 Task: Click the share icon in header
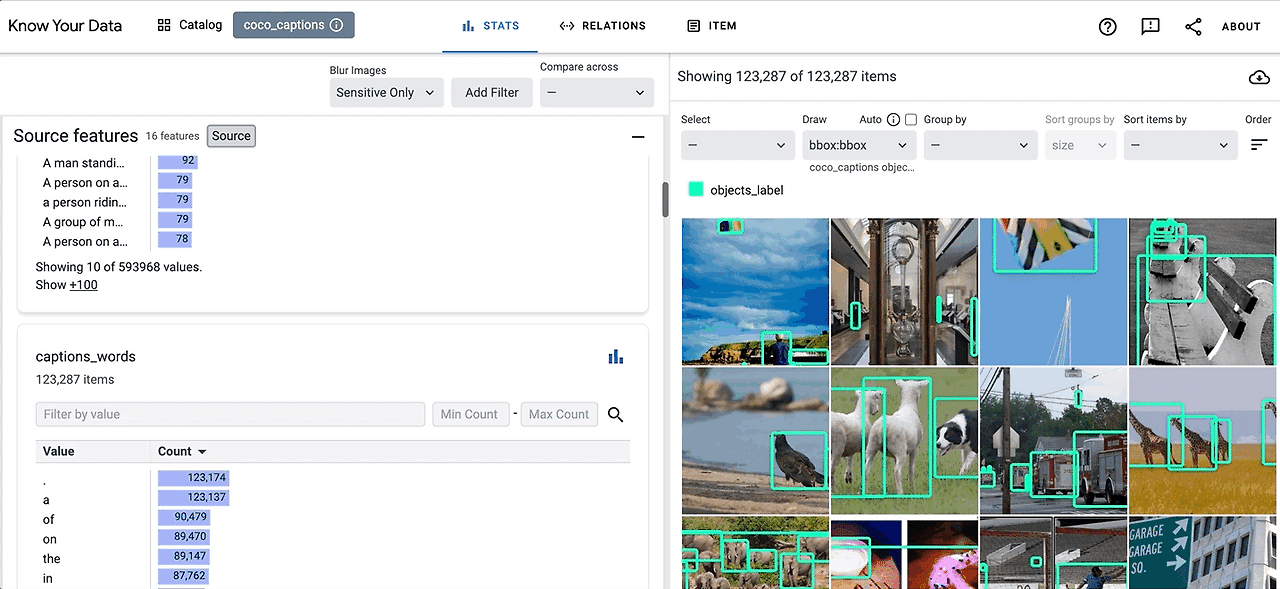1193,27
